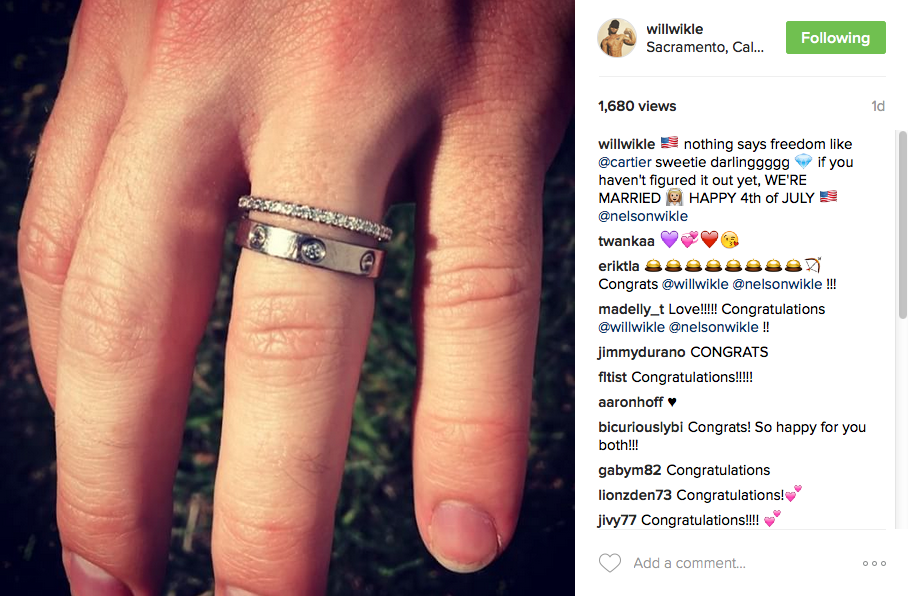Open @willwikle mention in eriktla's comment

tap(695, 284)
